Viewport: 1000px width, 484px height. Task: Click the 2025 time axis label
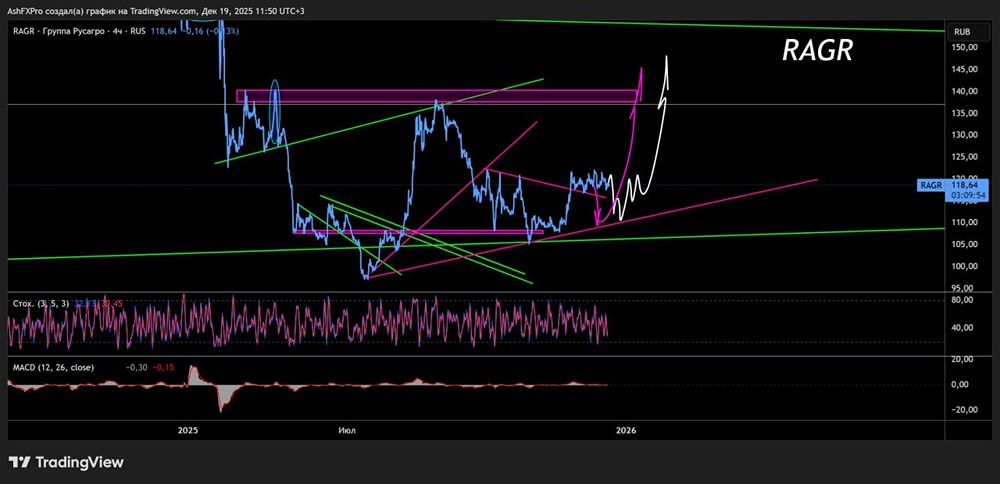click(188, 430)
